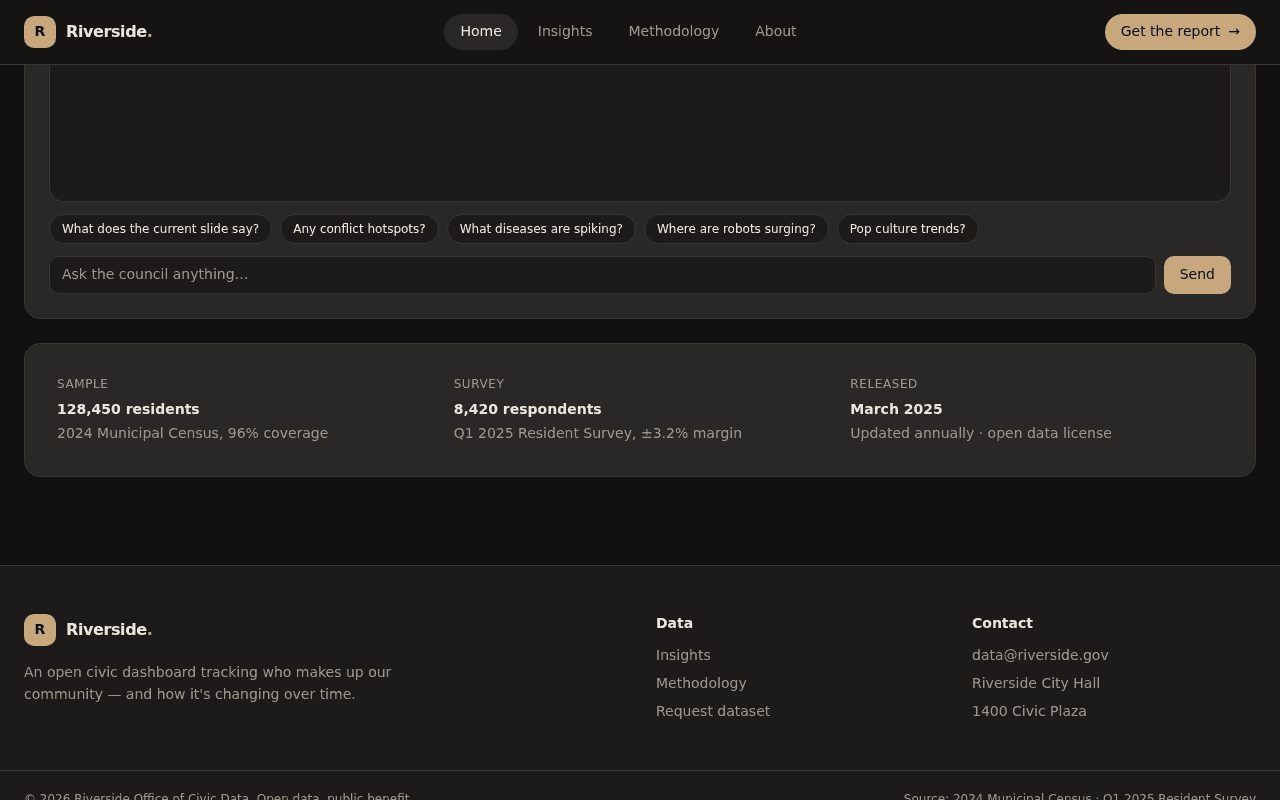Screen dimensions: 1280x800
Task: Click the '8,420 respondents' survey figure
Action: [x=527, y=409]
